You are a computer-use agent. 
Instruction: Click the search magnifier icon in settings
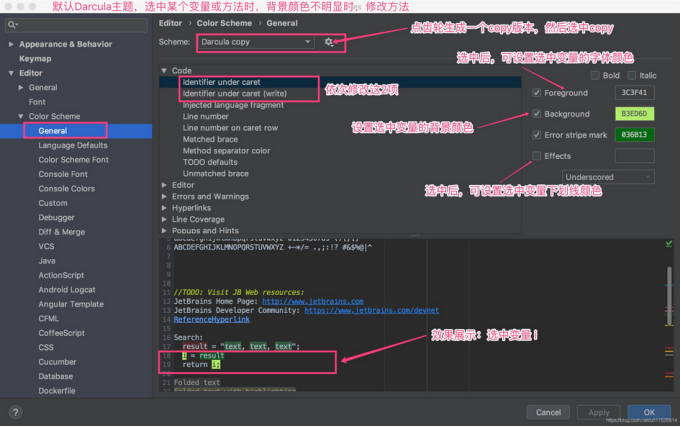12,25
